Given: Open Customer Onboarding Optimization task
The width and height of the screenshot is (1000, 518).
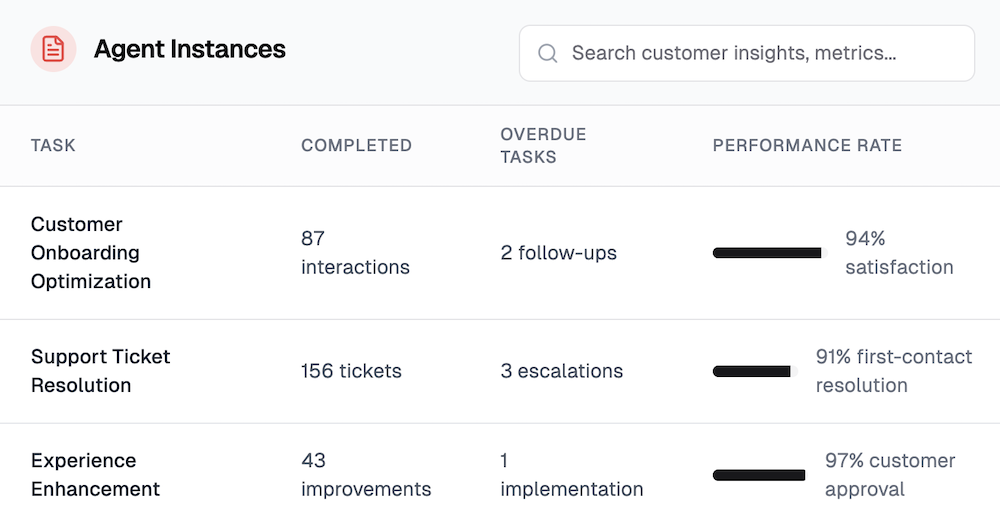Looking at the screenshot, I should [x=91, y=253].
